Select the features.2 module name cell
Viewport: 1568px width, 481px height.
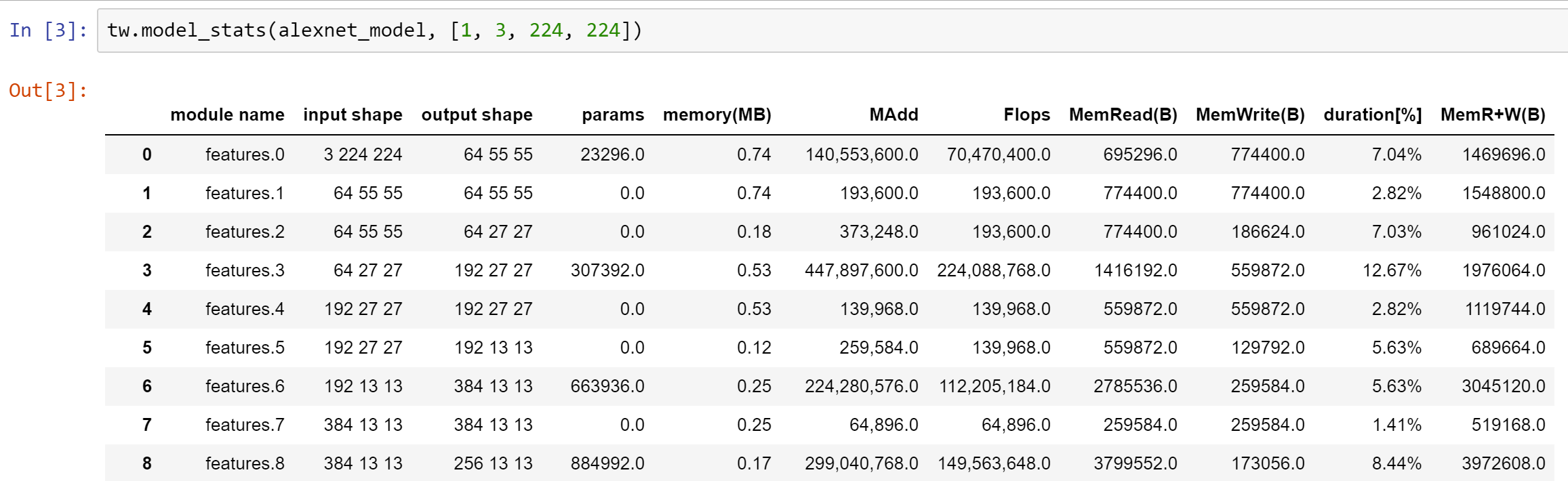point(245,232)
